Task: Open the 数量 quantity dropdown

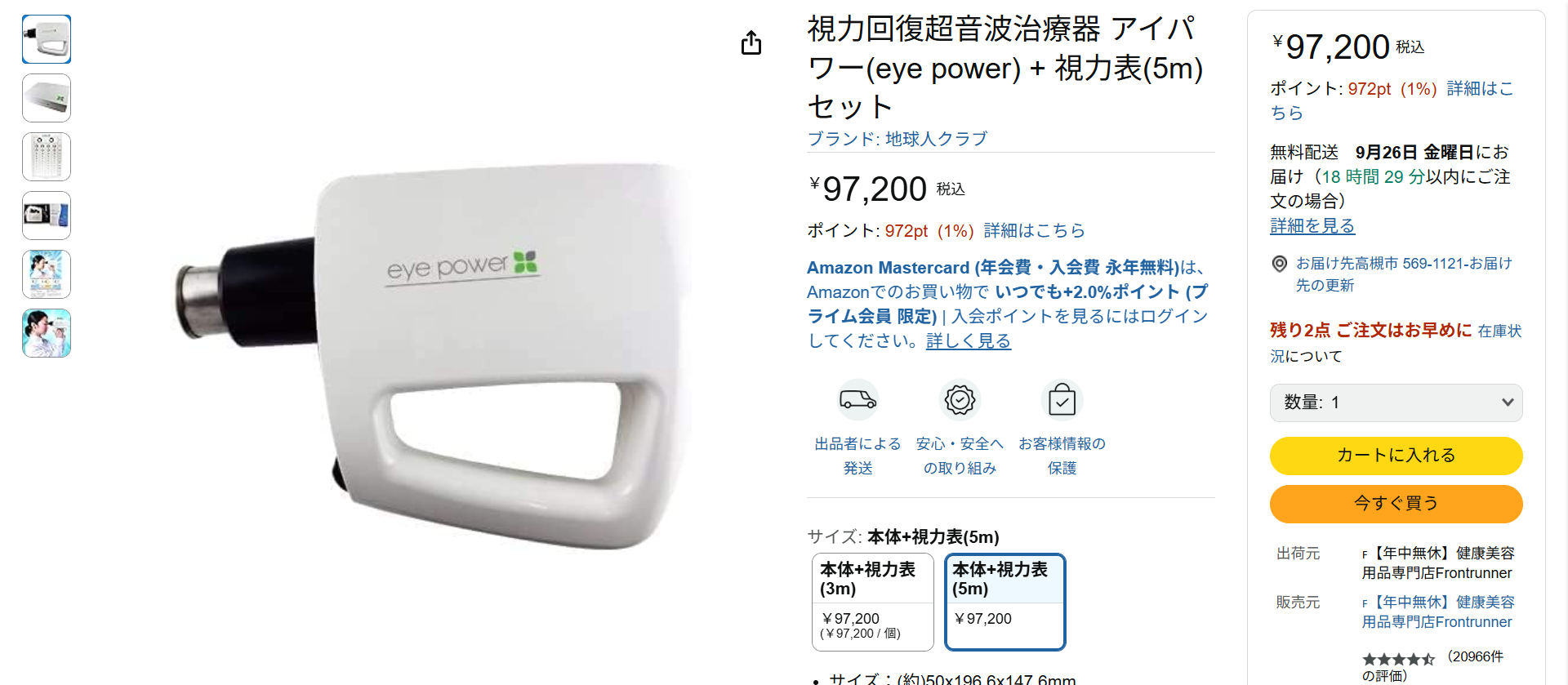Action: [x=1396, y=403]
